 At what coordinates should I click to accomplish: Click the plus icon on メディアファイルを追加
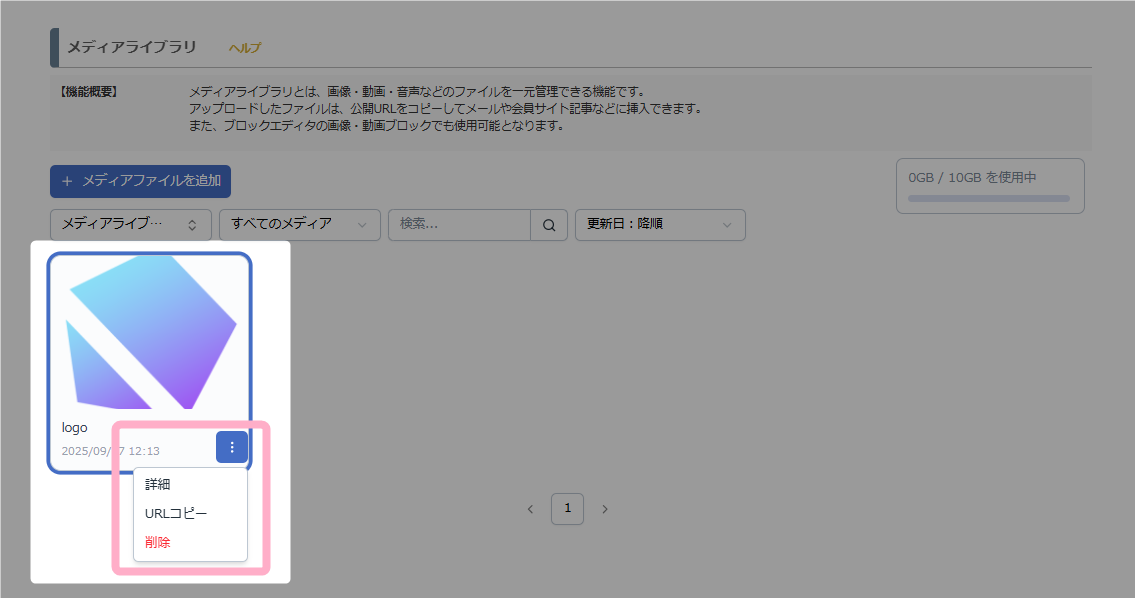click(x=67, y=181)
